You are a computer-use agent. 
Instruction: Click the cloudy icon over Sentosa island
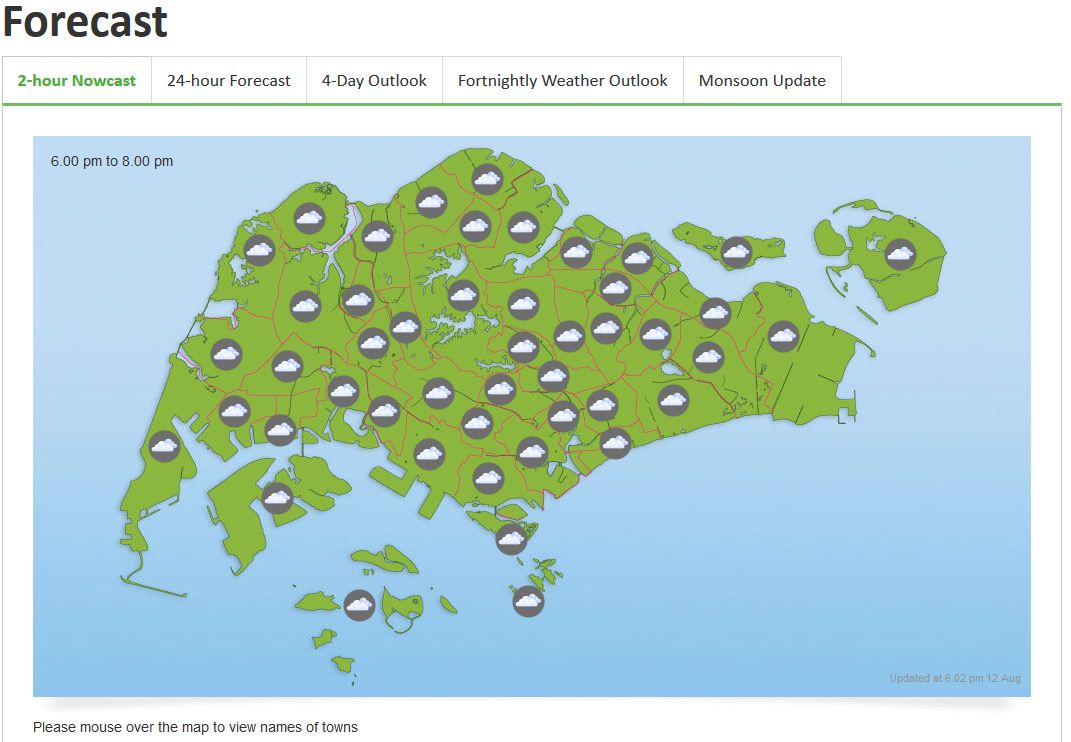[x=511, y=539]
